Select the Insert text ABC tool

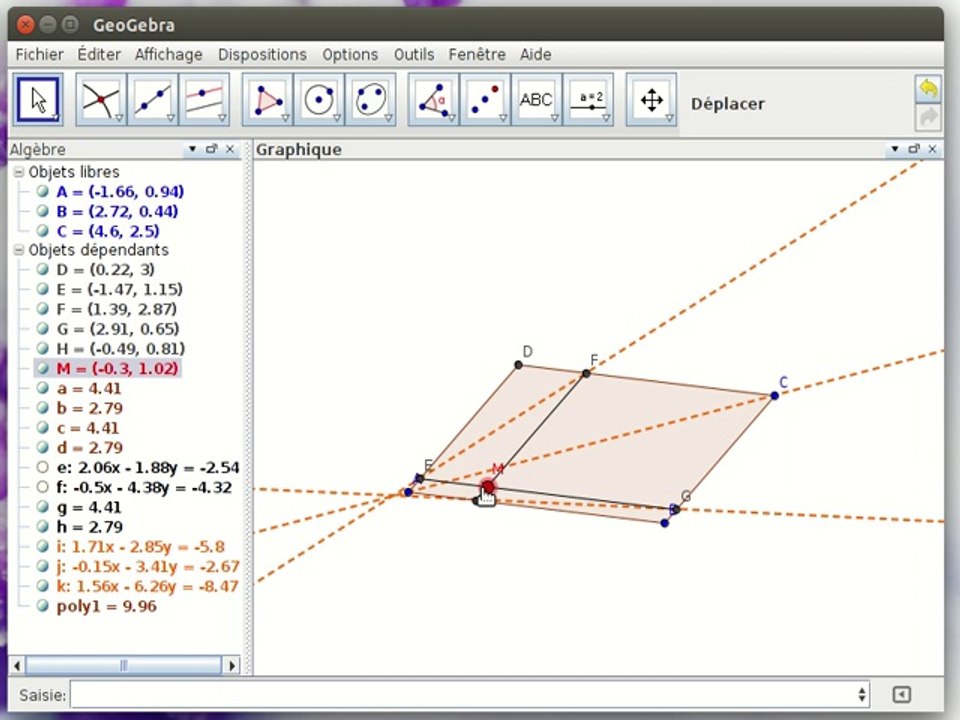coord(536,100)
